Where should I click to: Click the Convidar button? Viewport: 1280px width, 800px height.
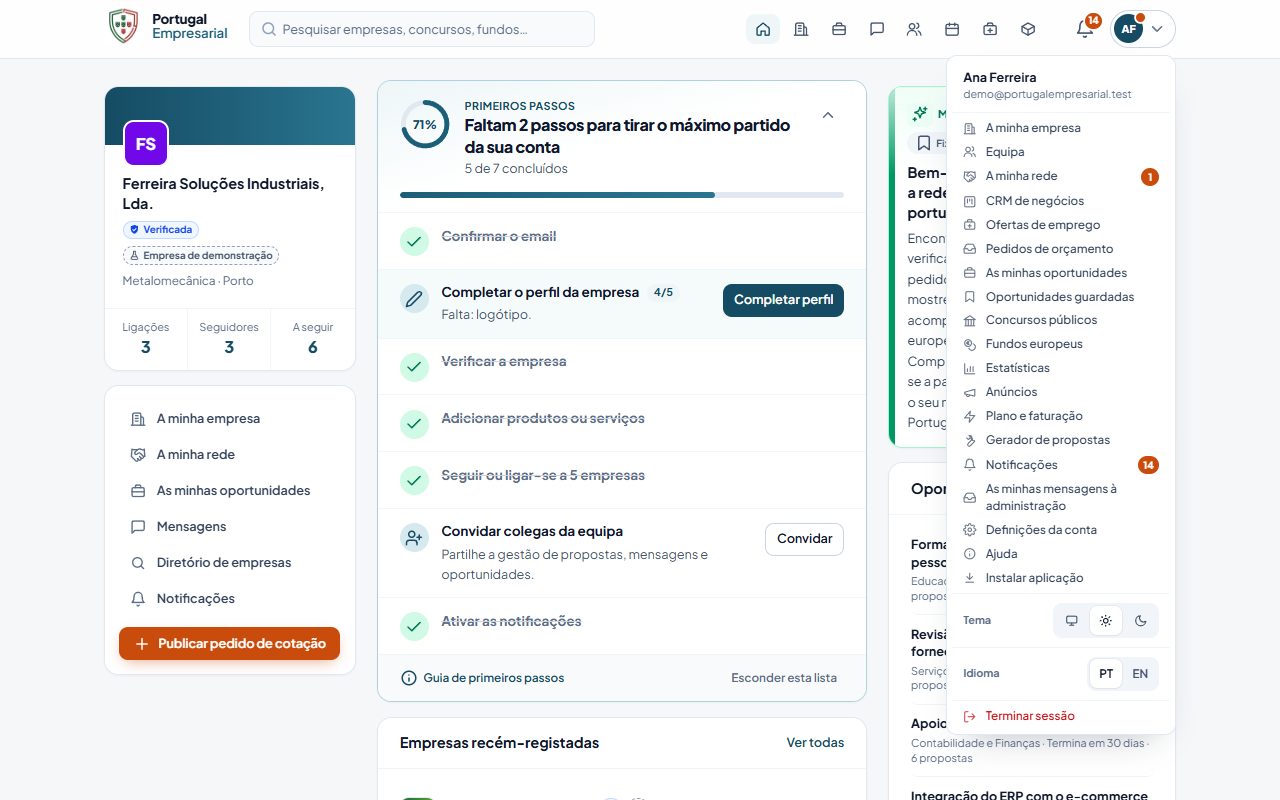tap(804, 539)
